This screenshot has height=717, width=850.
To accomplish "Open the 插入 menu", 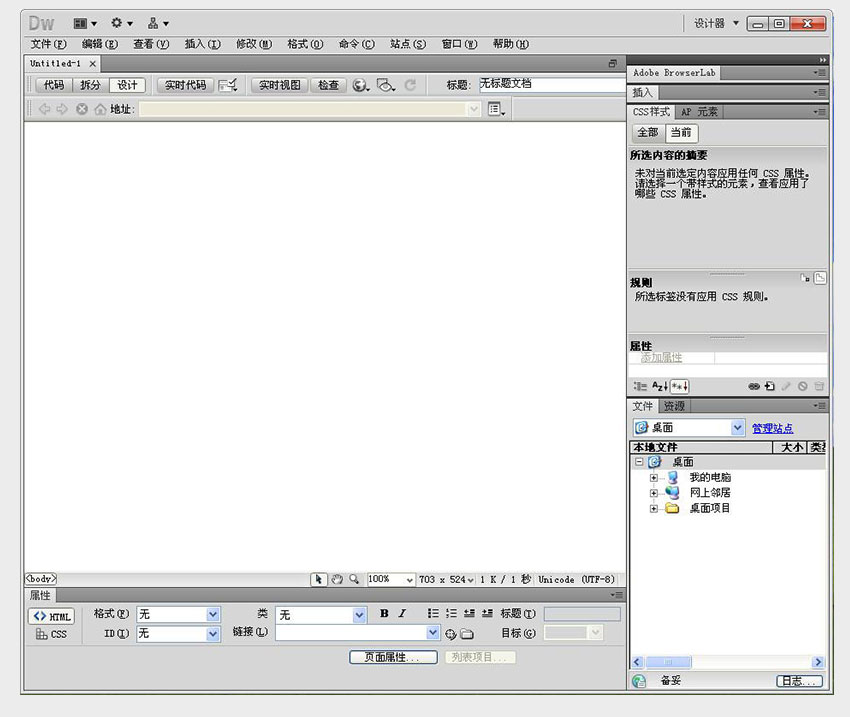I will (202, 44).
